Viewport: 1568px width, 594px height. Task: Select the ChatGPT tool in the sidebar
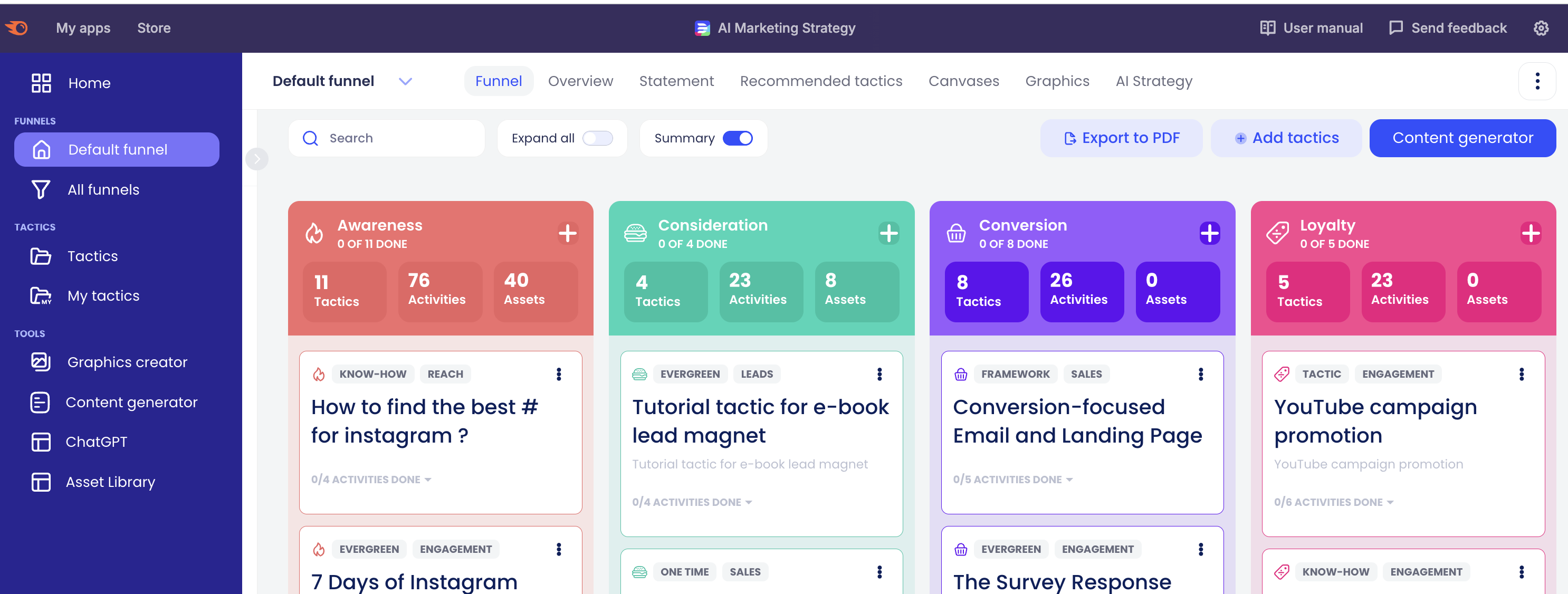95,441
